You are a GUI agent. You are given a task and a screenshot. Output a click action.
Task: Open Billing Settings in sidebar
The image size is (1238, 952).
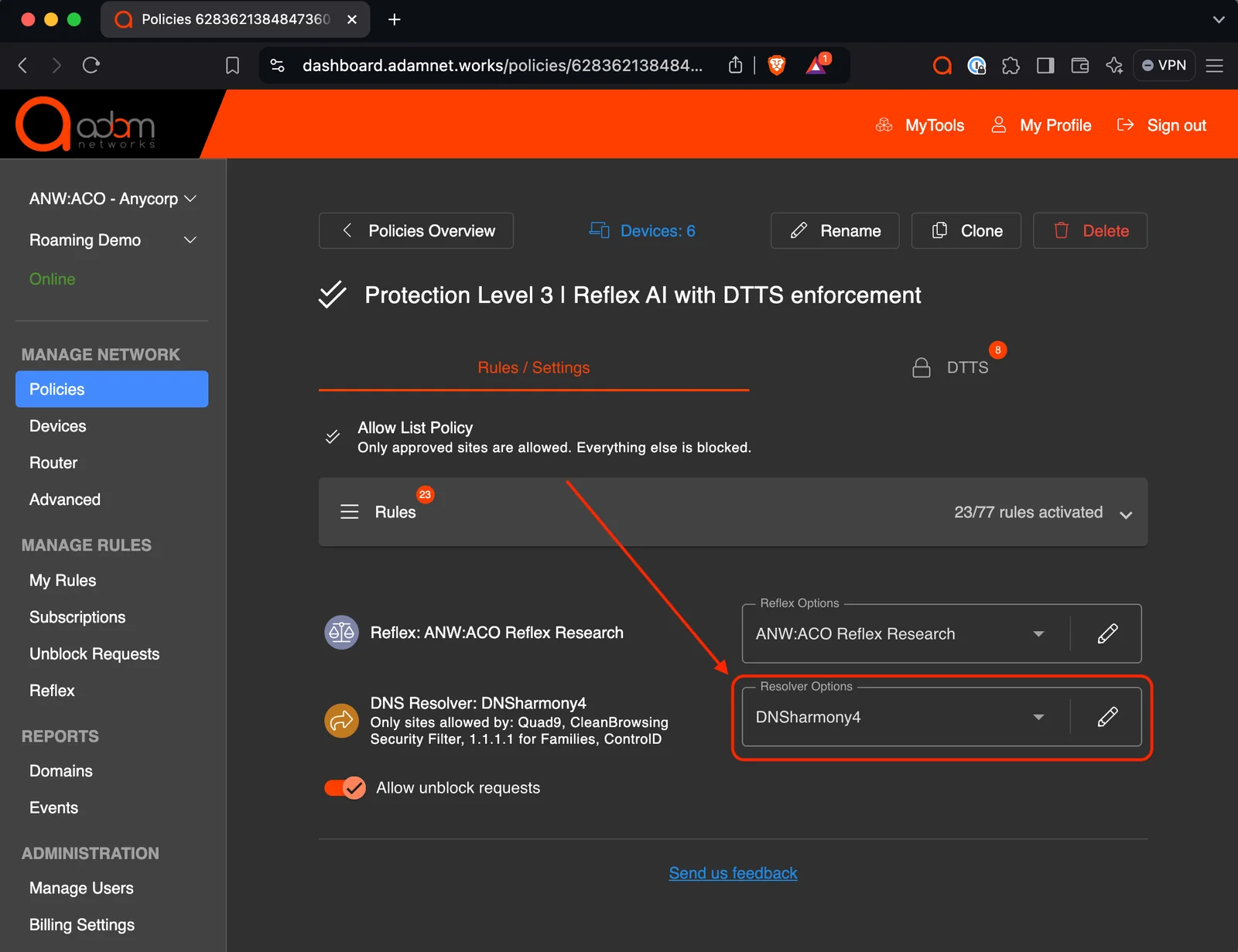[x=82, y=925]
